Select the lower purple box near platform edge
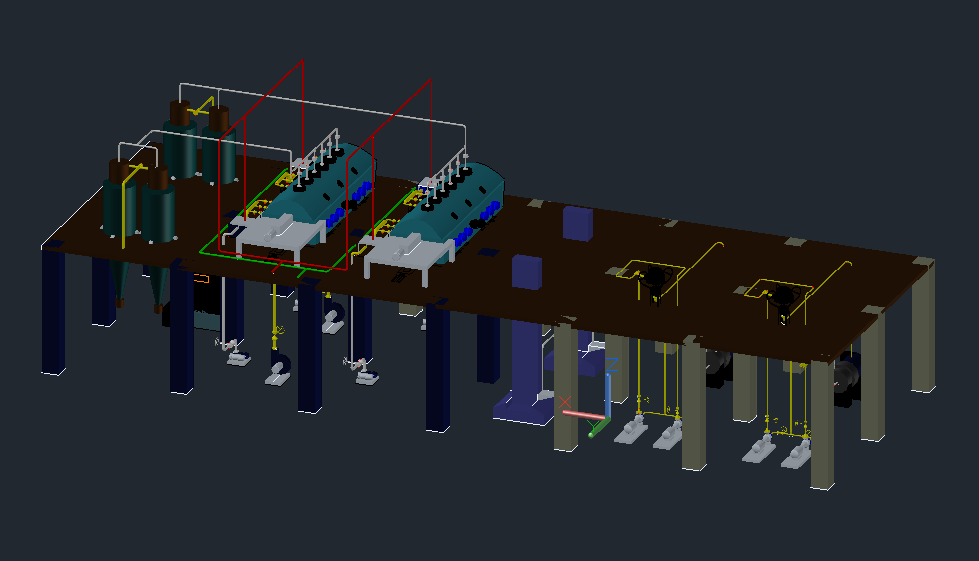The image size is (979, 561). (526, 271)
